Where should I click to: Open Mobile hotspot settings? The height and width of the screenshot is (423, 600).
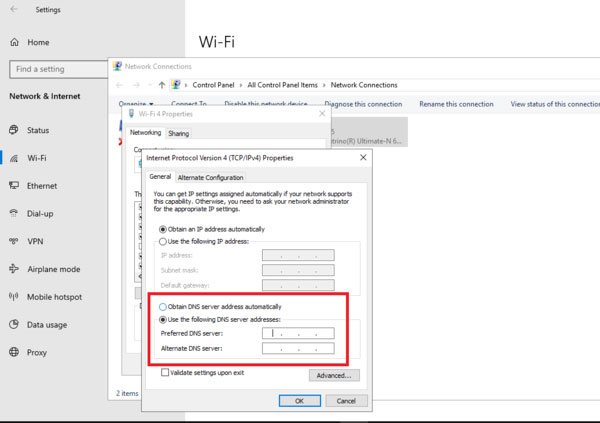pyautogui.click(x=55, y=297)
